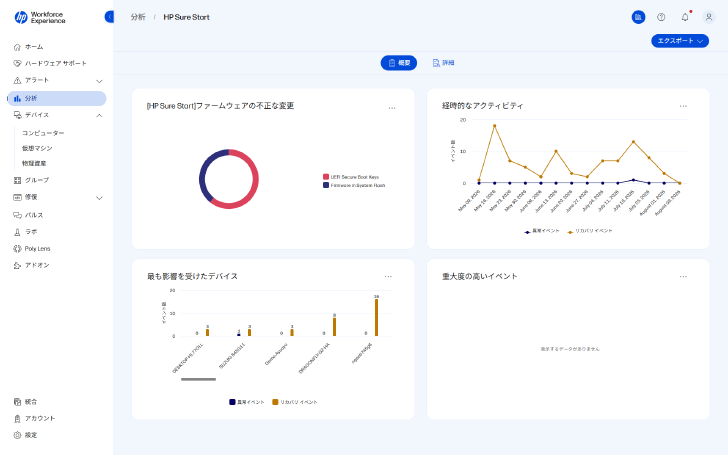The height and width of the screenshot is (455, 728).
Task: Click the アカウント account icon
Action: 17,419
